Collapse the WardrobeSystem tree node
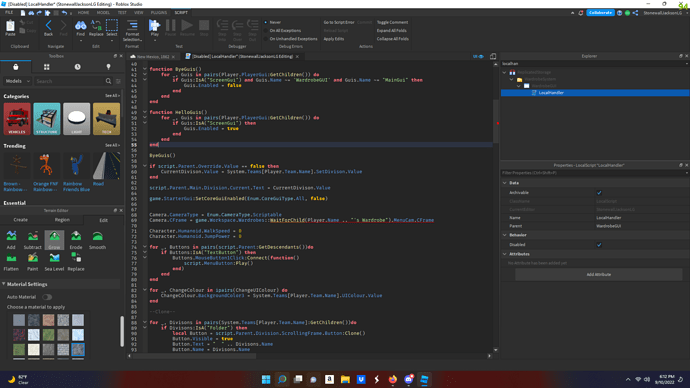Viewport: 690px width, 388px height. pos(511,79)
